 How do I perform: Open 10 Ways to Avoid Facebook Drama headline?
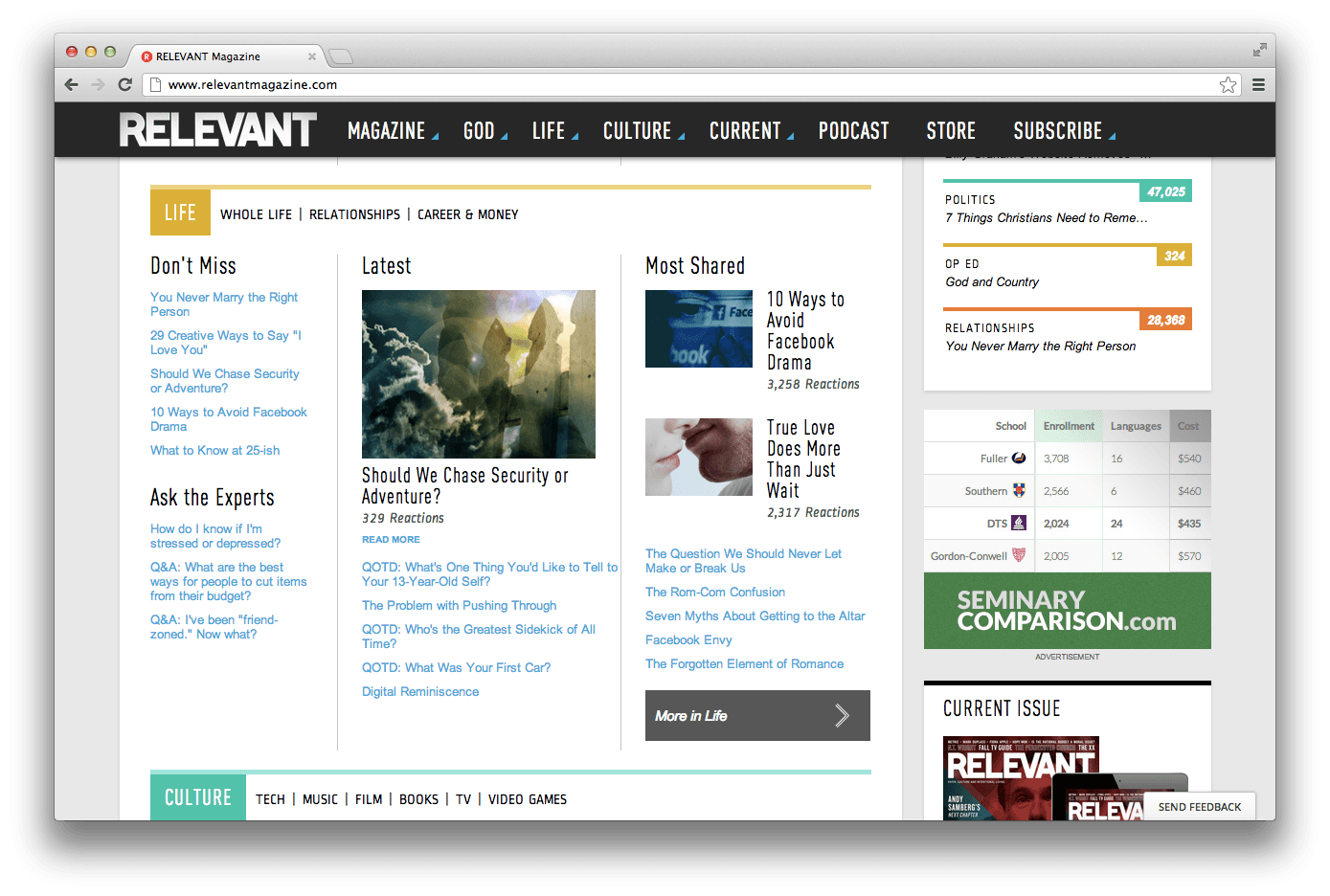coord(805,330)
